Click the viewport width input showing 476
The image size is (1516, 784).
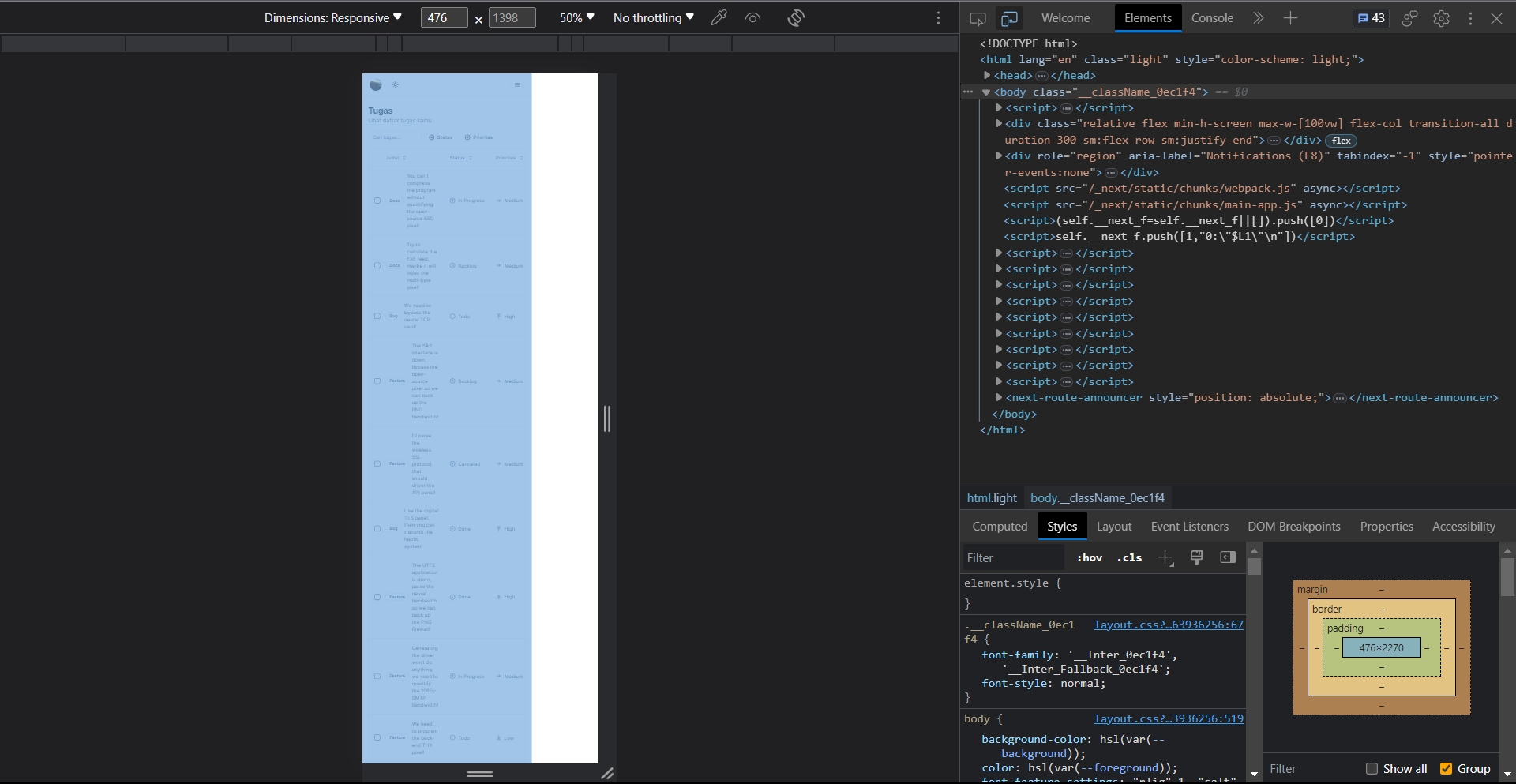coord(443,17)
